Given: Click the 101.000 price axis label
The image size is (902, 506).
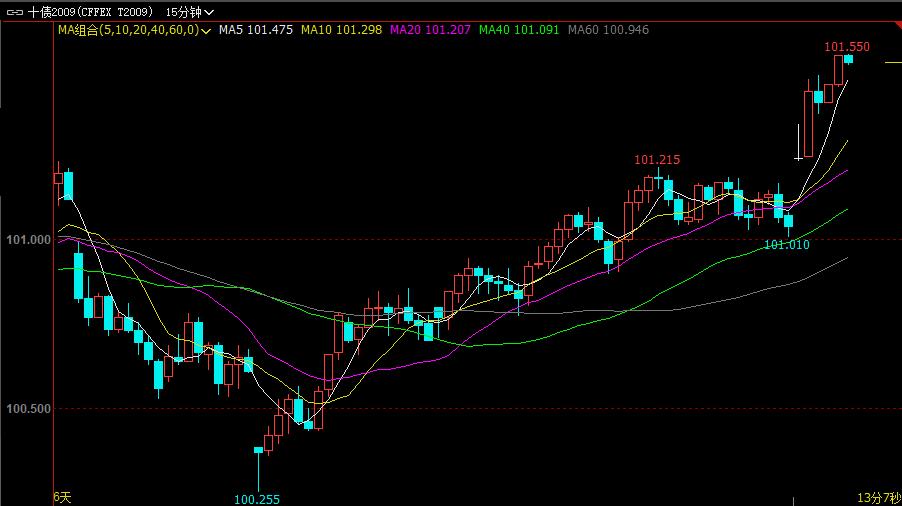Looking at the screenshot, I should coord(28,240).
